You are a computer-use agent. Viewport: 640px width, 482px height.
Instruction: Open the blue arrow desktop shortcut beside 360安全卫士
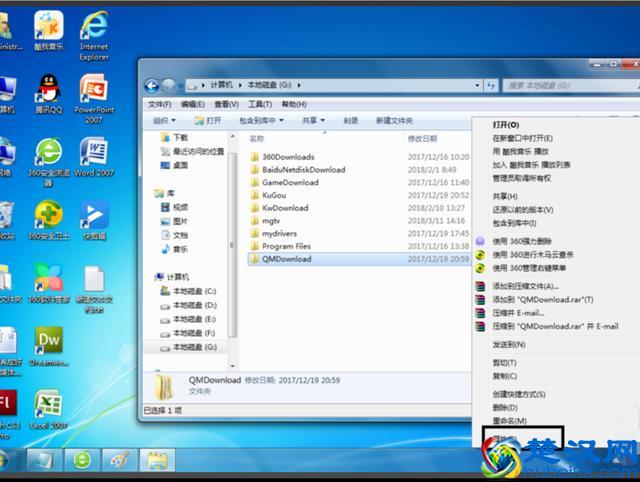click(94, 220)
